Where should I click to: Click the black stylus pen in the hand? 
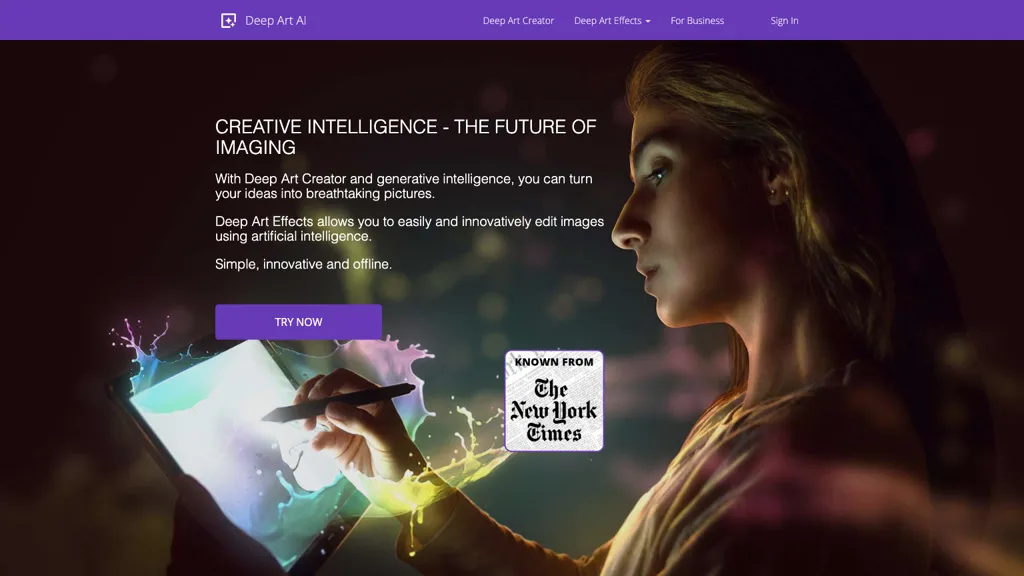338,402
